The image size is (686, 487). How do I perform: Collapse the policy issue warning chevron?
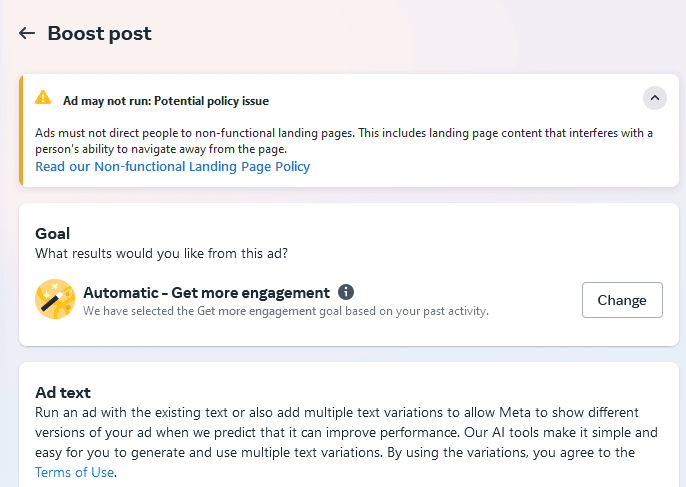coord(654,98)
